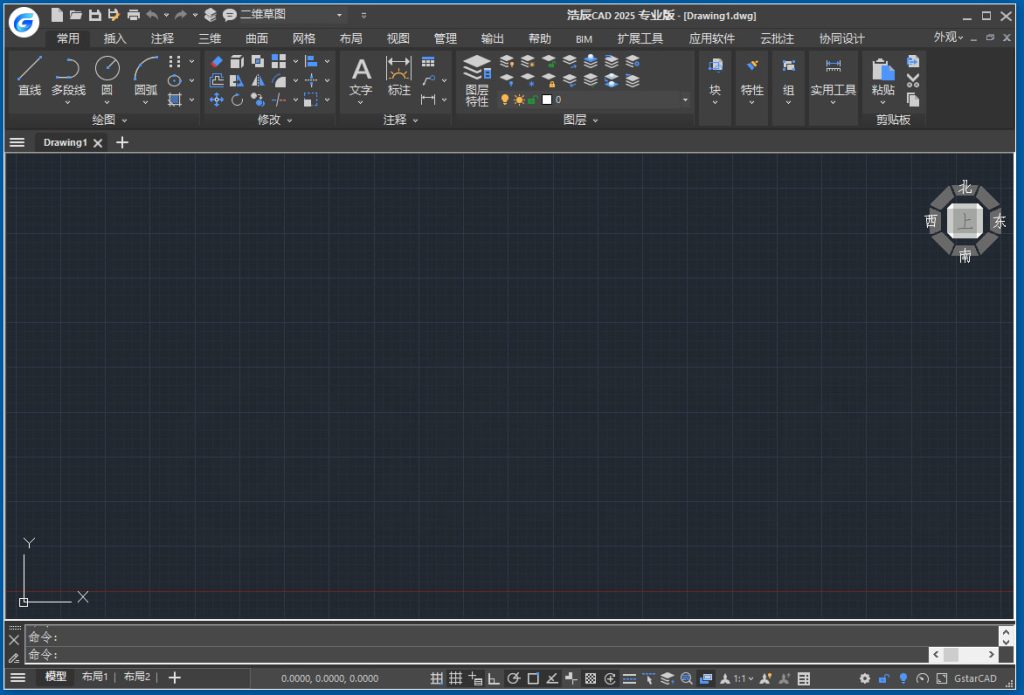Click 东 on the view compass
1024x695 pixels.
[999, 222]
